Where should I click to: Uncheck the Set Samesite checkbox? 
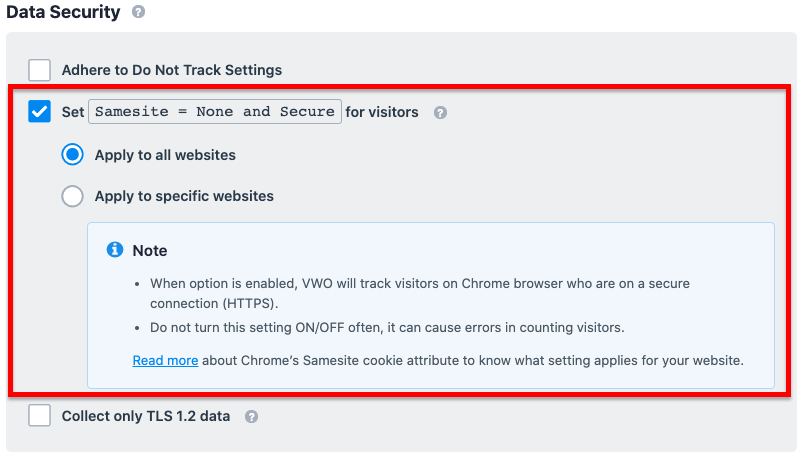pos(40,112)
